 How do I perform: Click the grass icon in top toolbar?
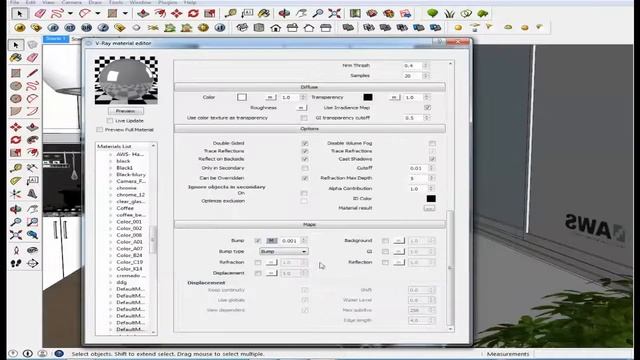[449, 13]
